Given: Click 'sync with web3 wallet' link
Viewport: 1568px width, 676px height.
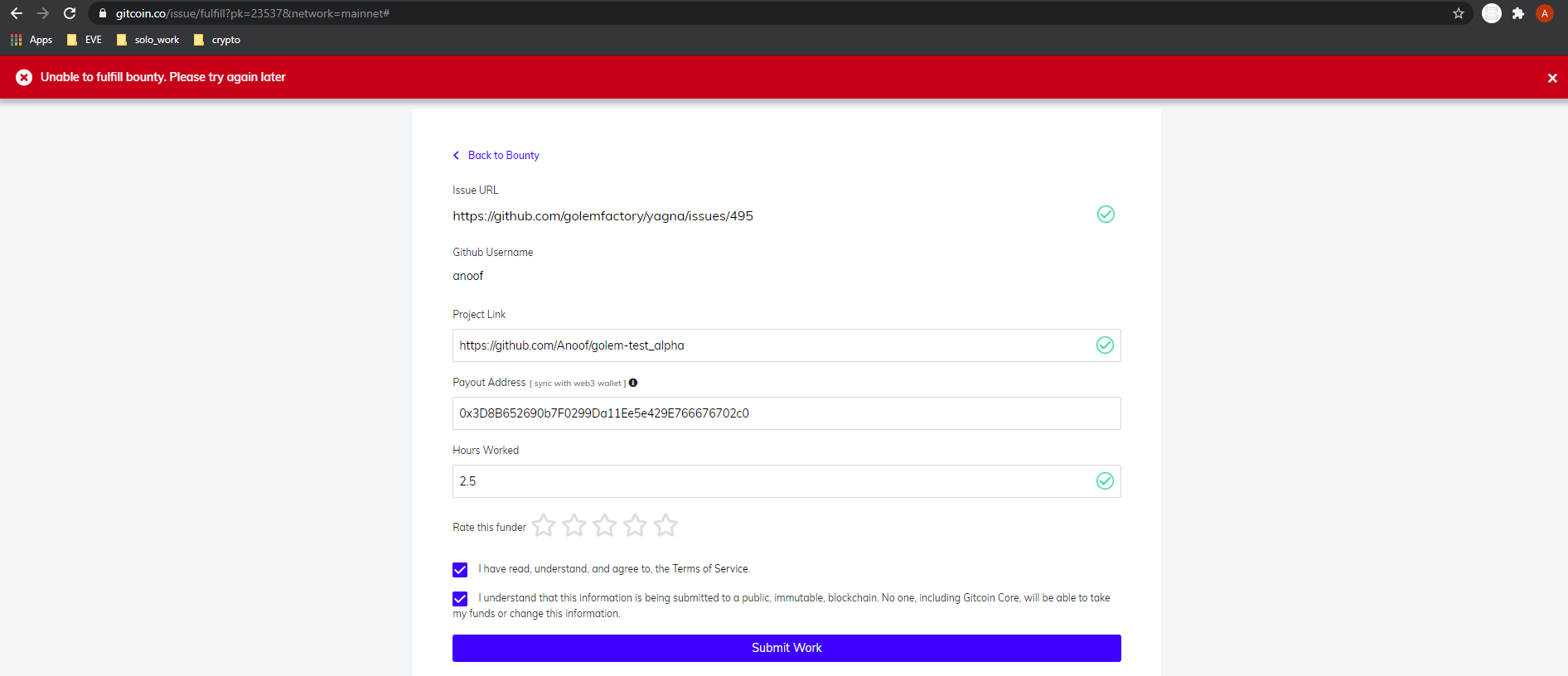Looking at the screenshot, I should [578, 384].
